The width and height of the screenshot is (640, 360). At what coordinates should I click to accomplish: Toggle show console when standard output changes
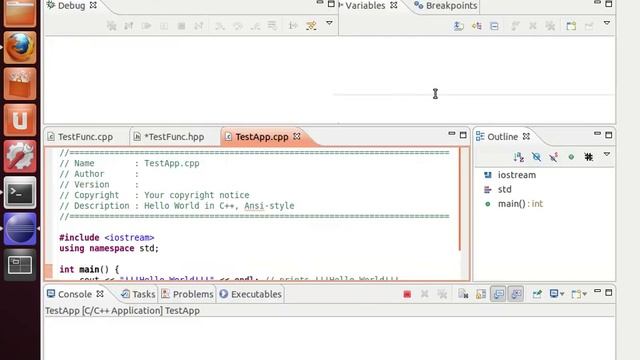point(498,294)
